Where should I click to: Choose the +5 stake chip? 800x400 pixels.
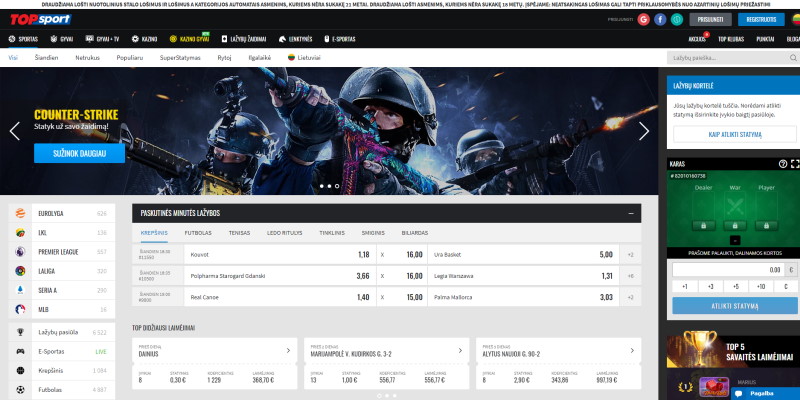click(737, 286)
